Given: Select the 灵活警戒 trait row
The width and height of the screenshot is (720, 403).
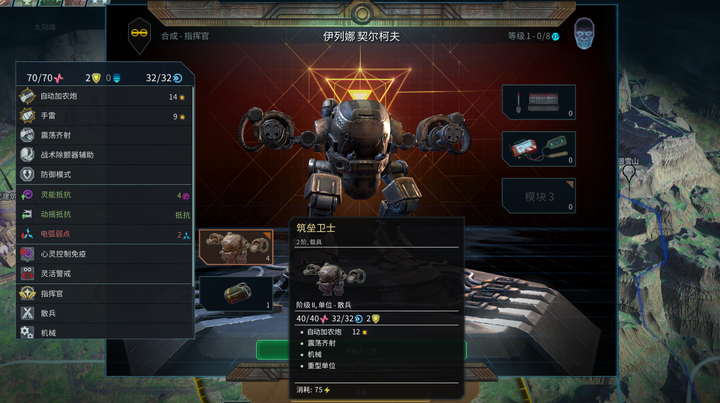Looking at the screenshot, I should pyautogui.click(x=104, y=274).
